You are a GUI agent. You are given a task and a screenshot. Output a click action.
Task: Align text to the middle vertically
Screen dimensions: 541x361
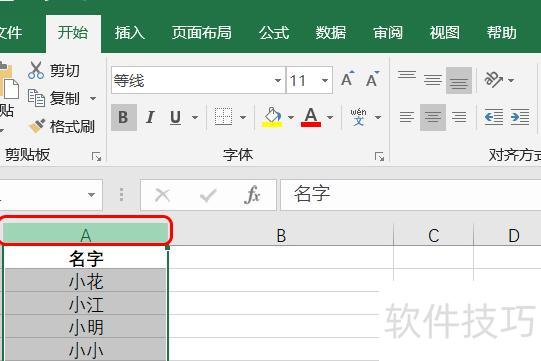click(433, 80)
